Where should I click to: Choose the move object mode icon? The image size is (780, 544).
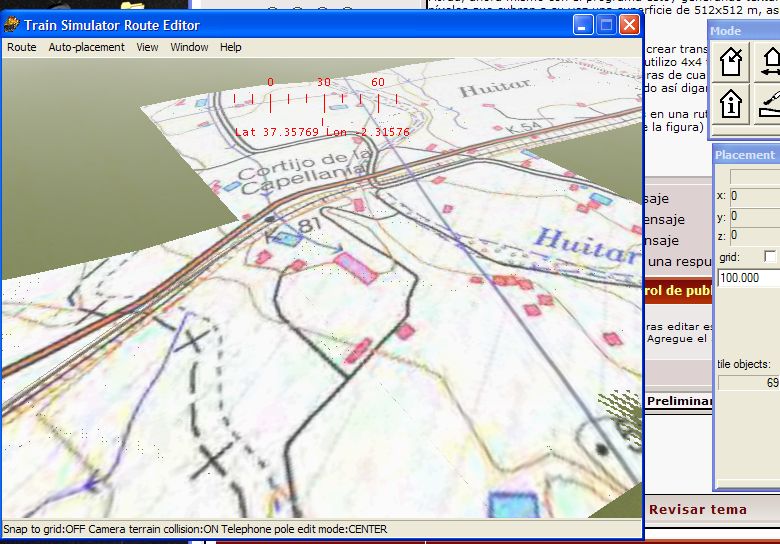pyautogui.click(x=768, y=62)
